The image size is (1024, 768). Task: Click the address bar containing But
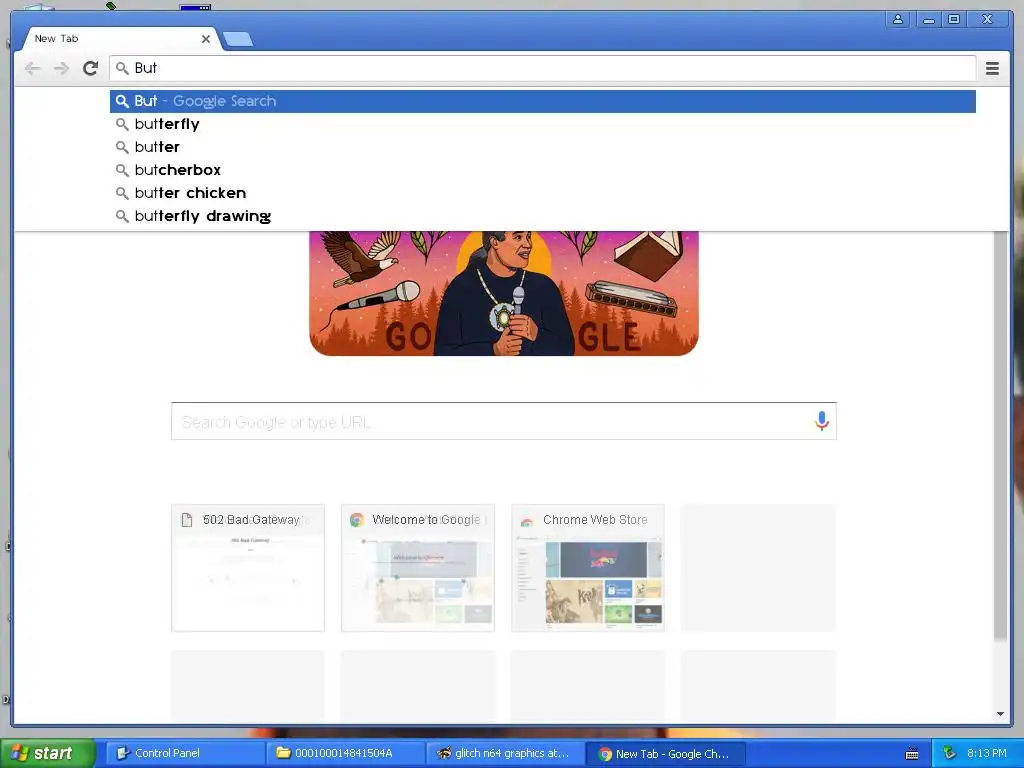tap(542, 68)
